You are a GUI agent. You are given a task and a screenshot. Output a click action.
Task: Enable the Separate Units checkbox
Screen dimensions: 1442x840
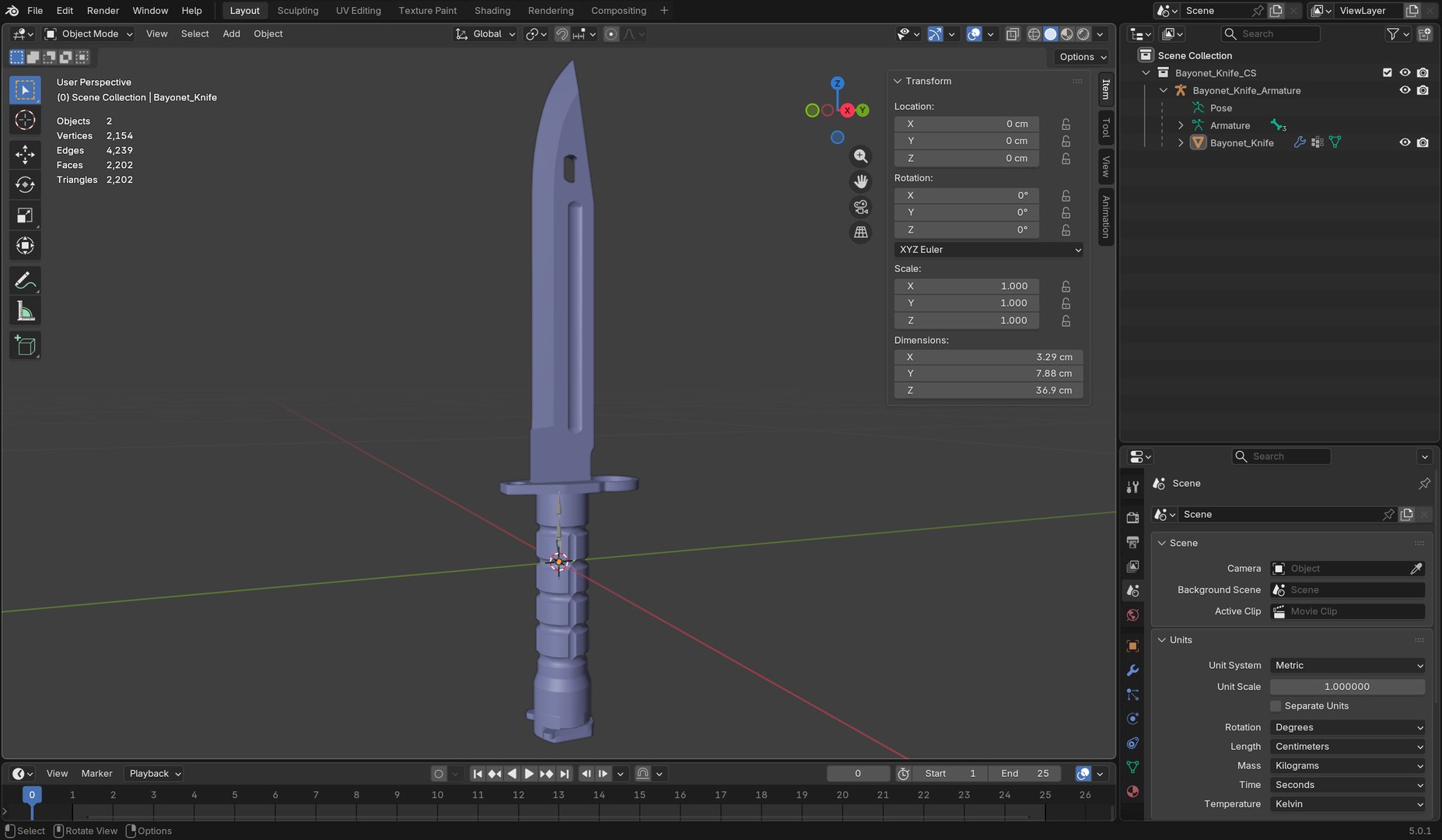[x=1276, y=706]
